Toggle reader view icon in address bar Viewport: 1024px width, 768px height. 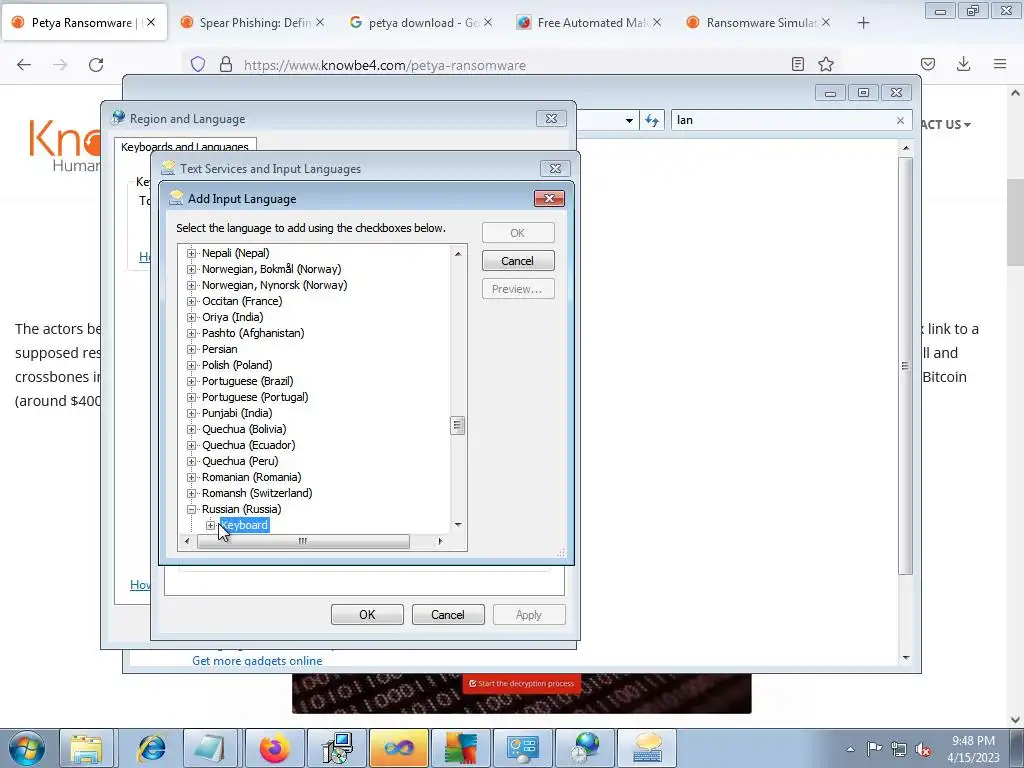(797, 64)
